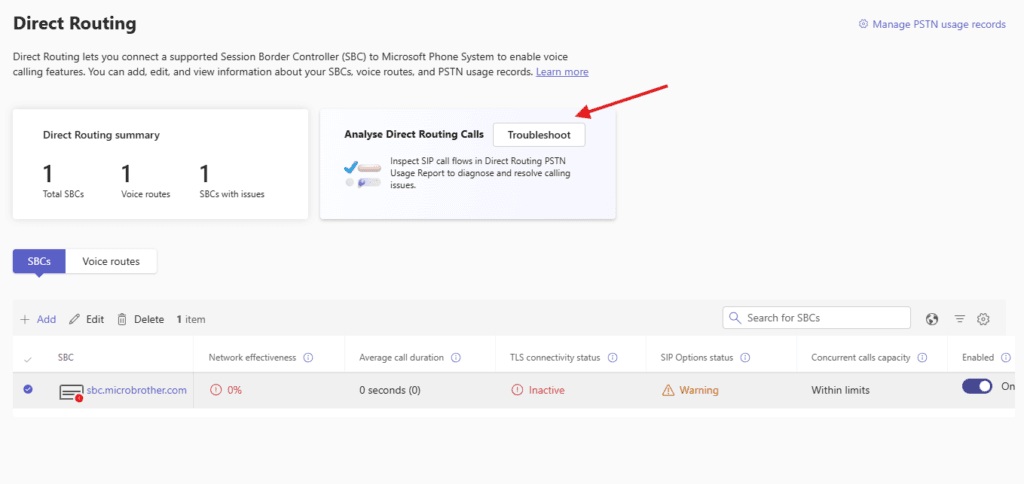Viewport: 1024px width, 484px height.
Task: Click the Troubleshoot button
Action: (x=539, y=135)
